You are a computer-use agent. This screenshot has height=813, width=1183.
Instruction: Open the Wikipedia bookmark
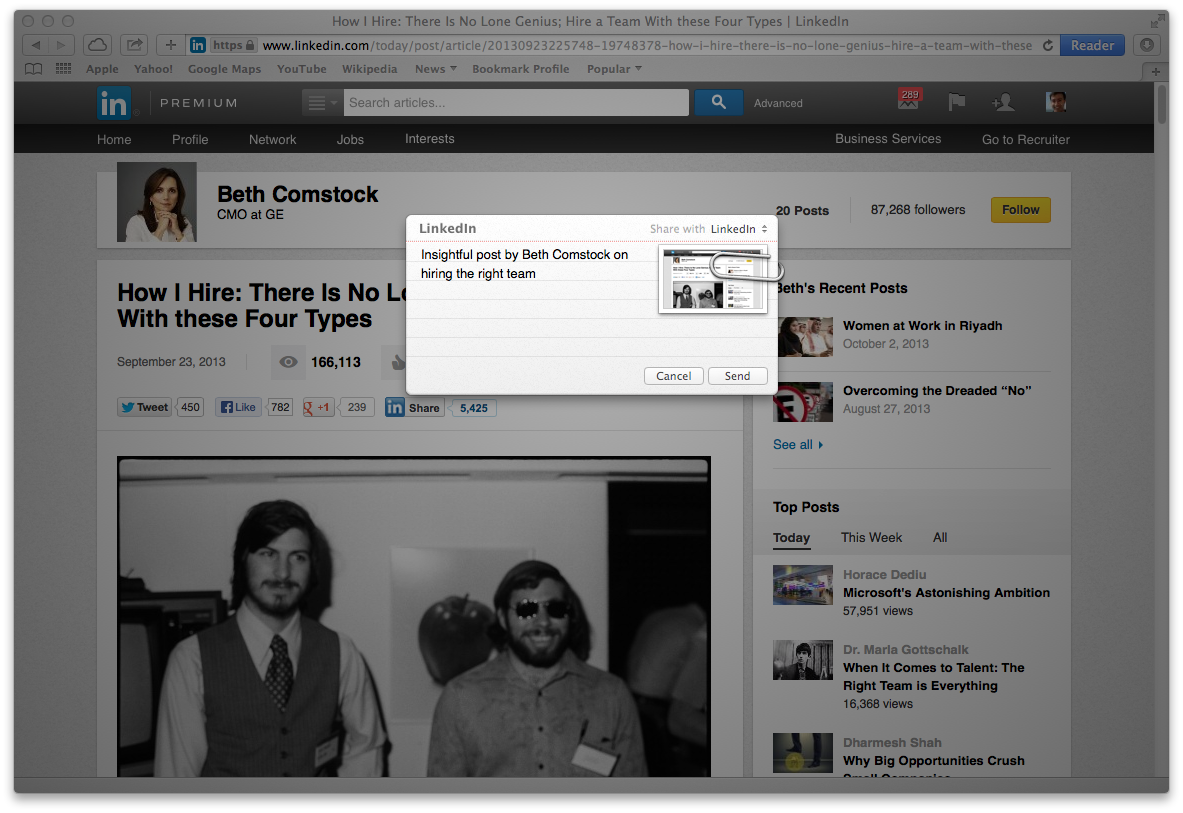coord(370,69)
